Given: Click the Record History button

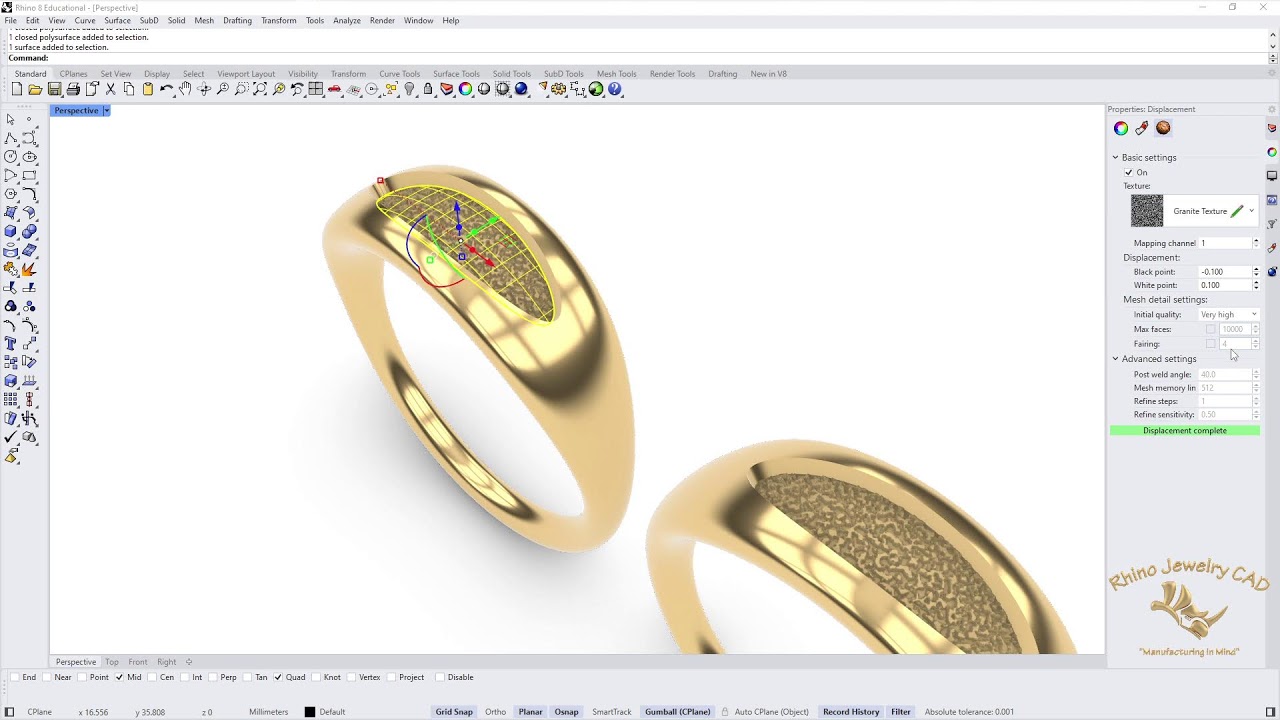Looking at the screenshot, I should click(851, 712).
